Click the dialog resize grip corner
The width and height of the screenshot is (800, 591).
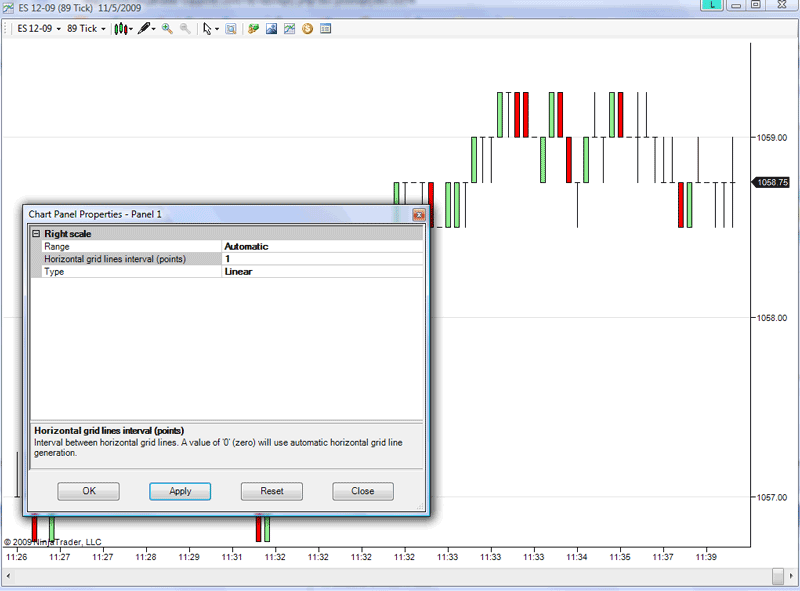point(420,506)
